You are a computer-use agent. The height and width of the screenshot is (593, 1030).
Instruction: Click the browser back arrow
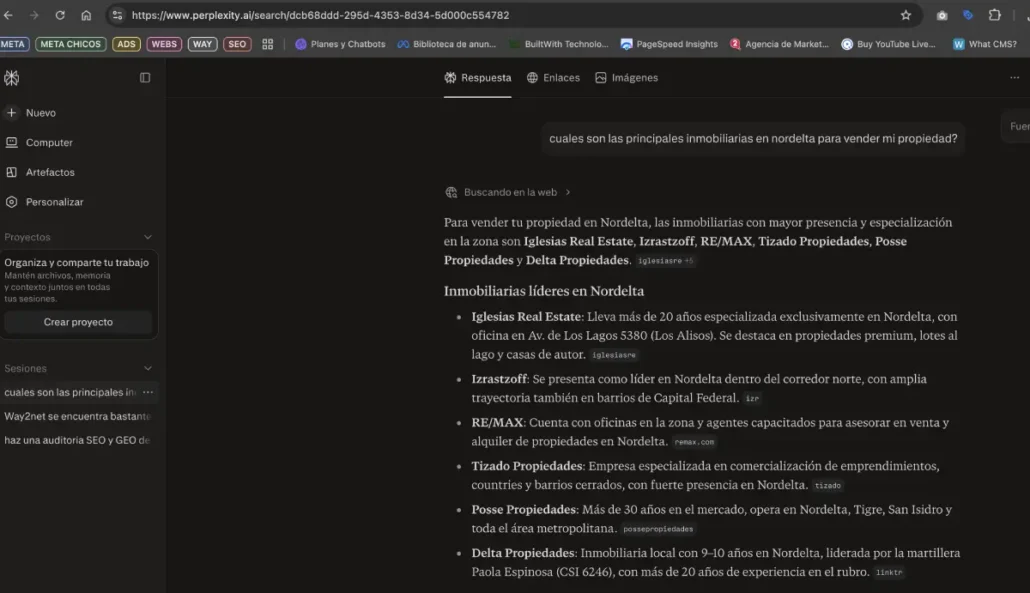pyautogui.click(x=8, y=15)
